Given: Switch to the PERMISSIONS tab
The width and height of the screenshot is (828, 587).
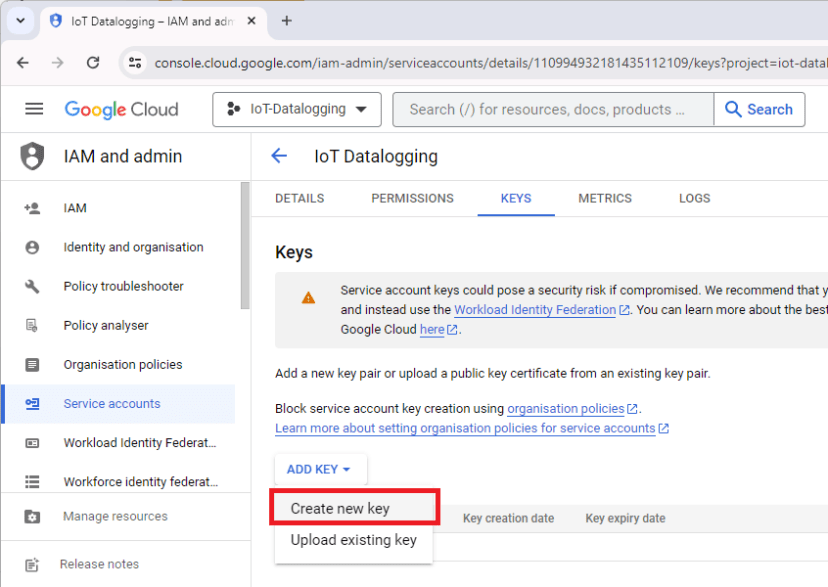Looking at the screenshot, I should click(x=412, y=198).
